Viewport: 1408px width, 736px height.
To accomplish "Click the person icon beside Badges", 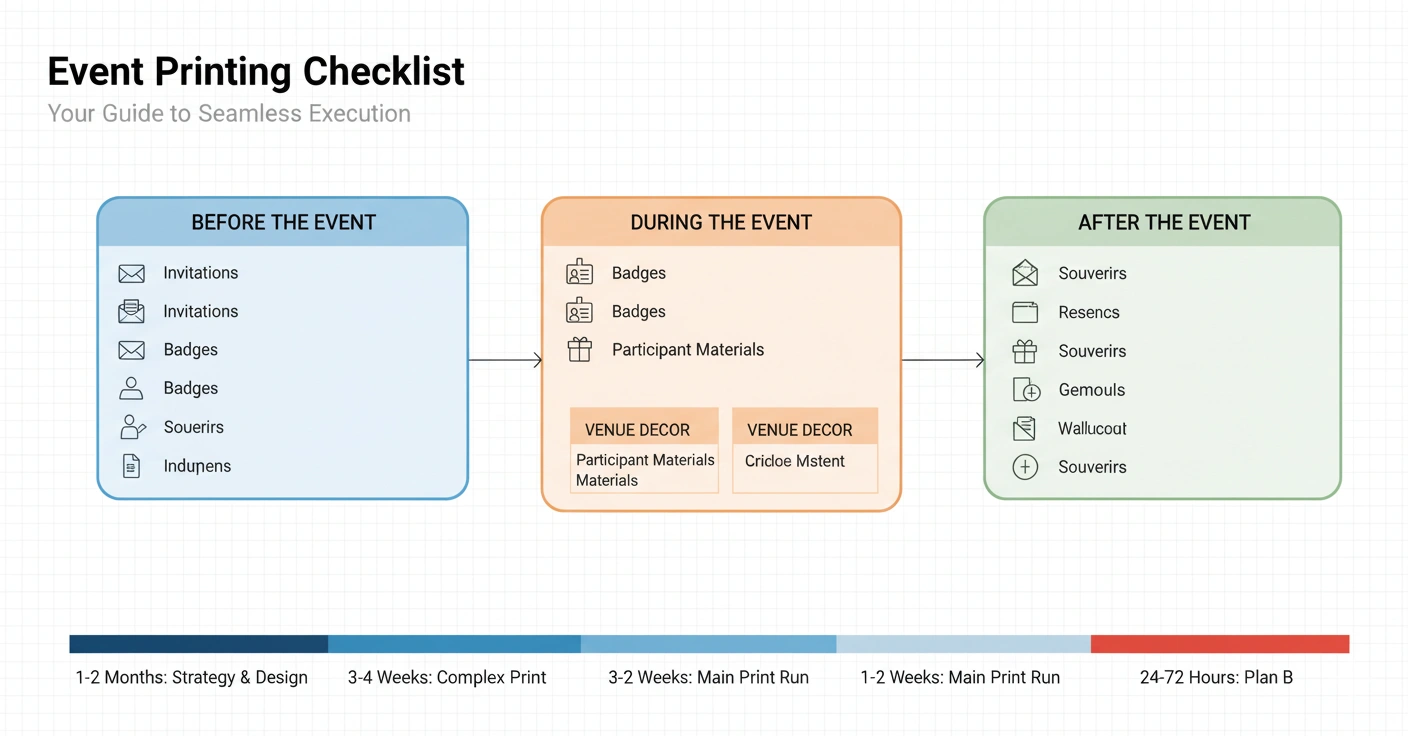I will click(x=131, y=389).
